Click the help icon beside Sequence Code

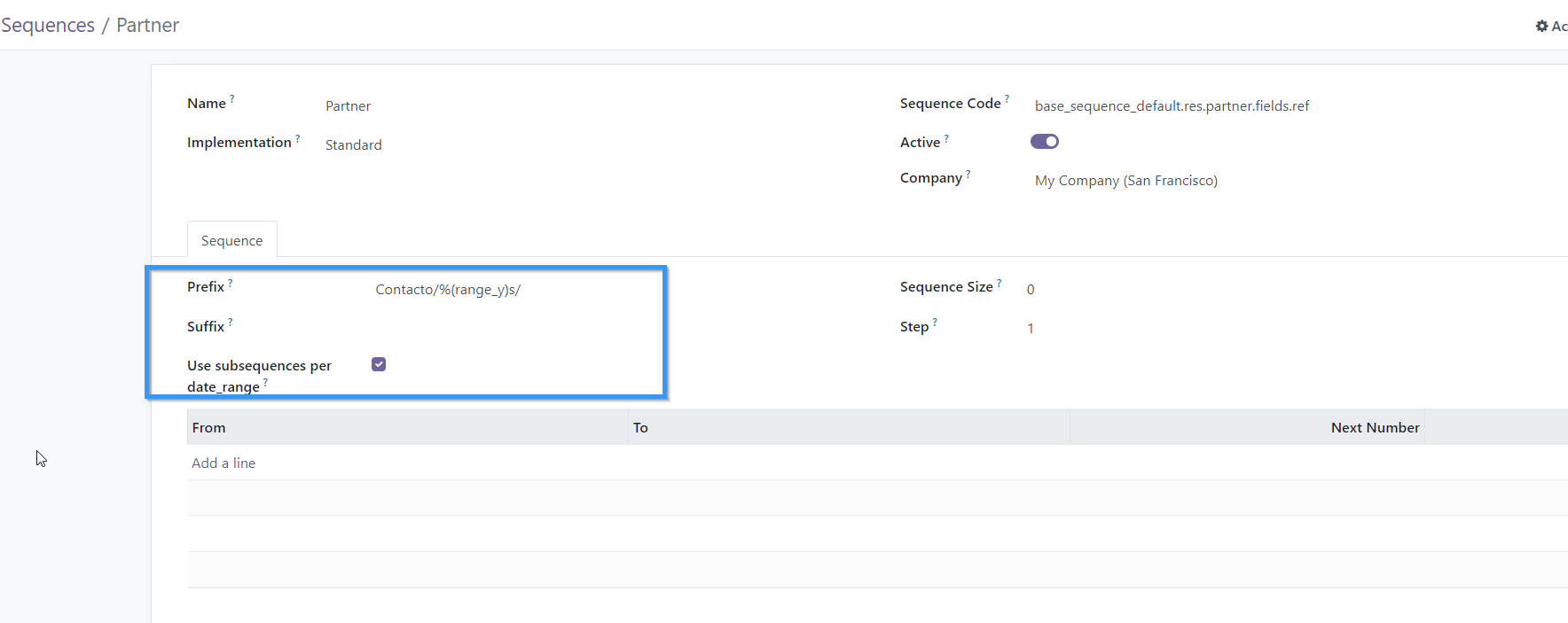point(1007,98)
